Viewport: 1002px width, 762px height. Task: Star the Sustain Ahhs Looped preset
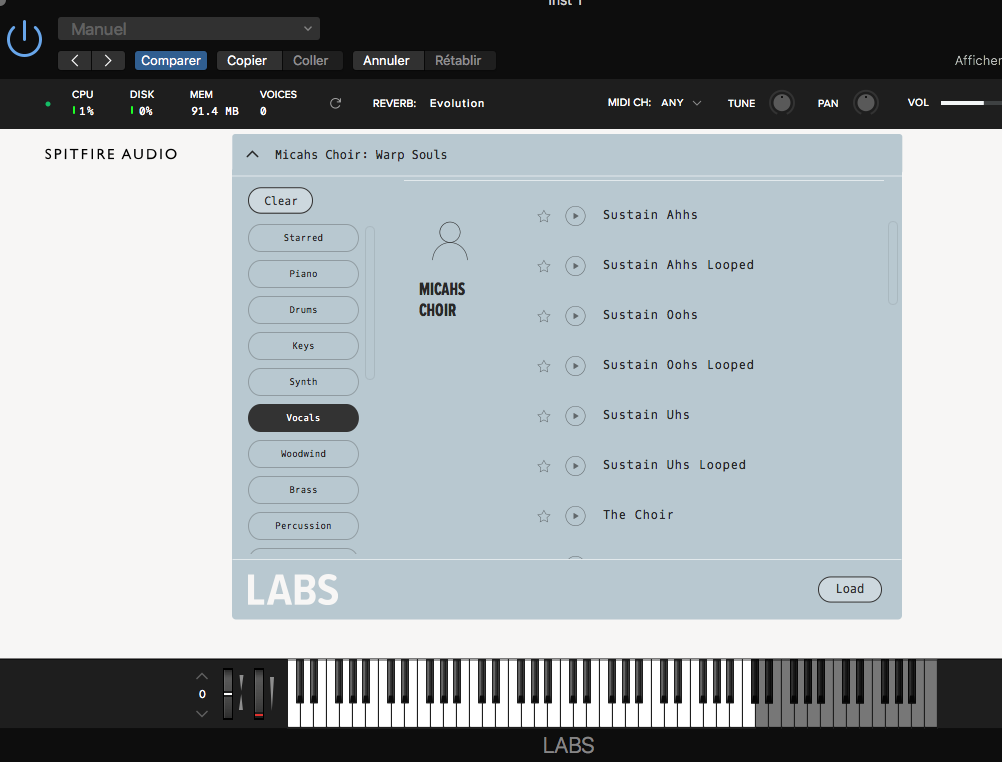point(544,266)
